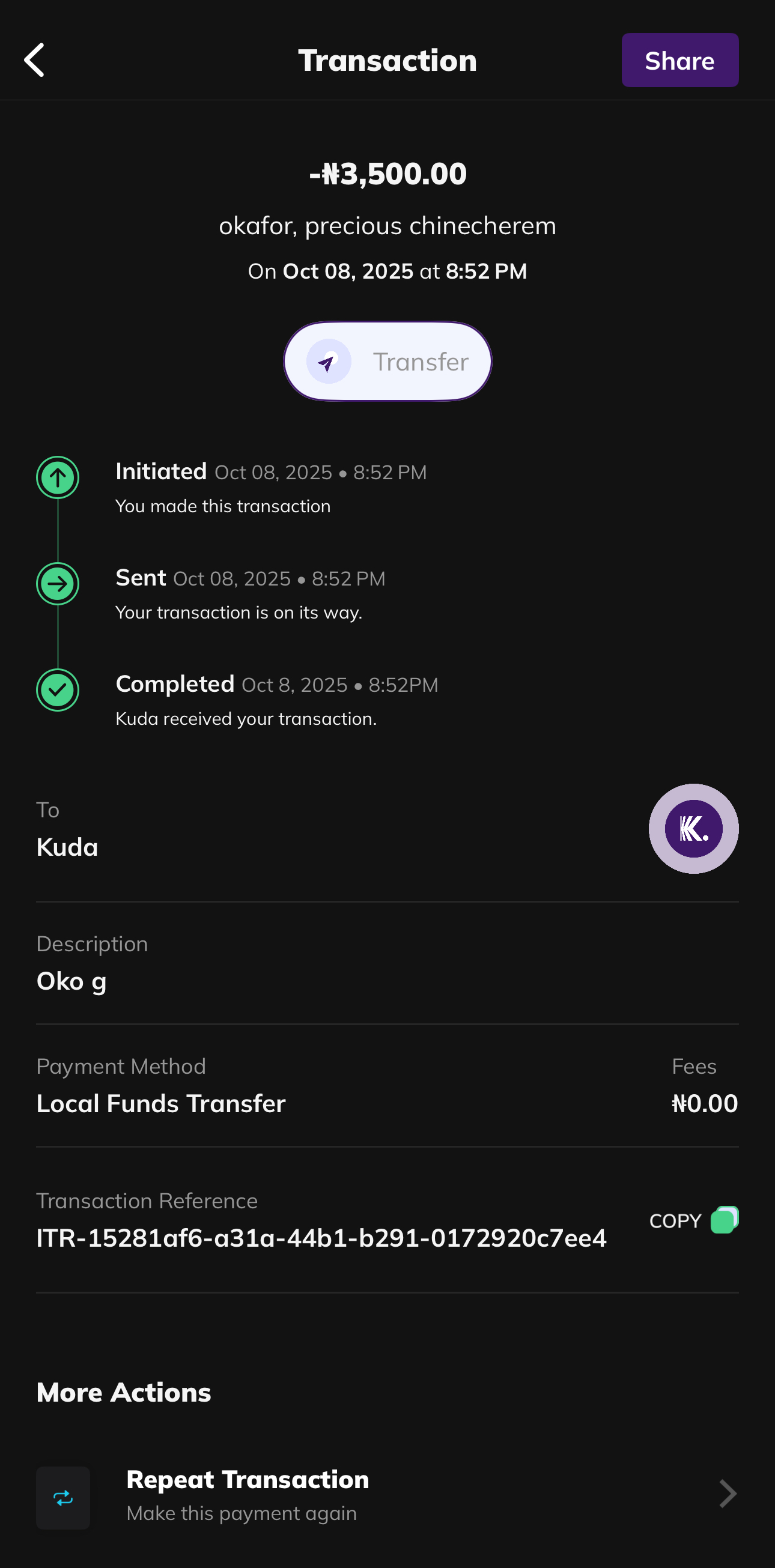Tap the ₦0.00 fees value
The width and height of the screenshot is (775, 1568).
[704, 1104]
